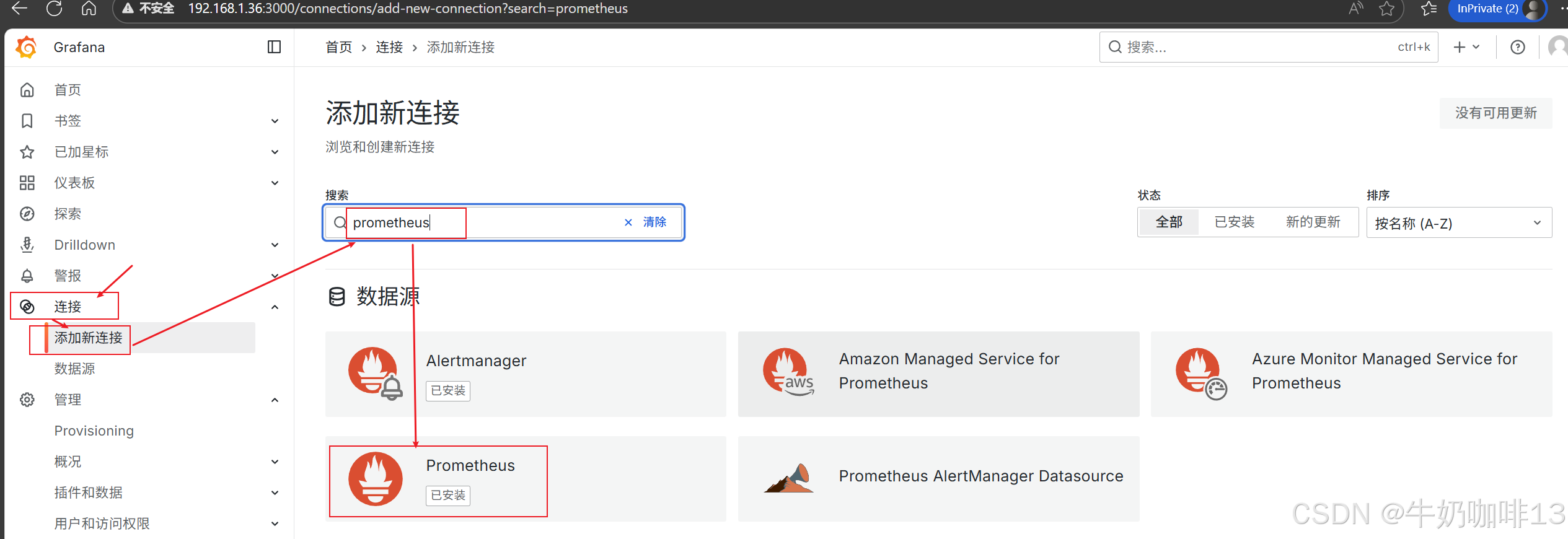Click the user avatar icon in Grafana header
The width and height of the screenshot is (1568, 539).
point(1557,47)
